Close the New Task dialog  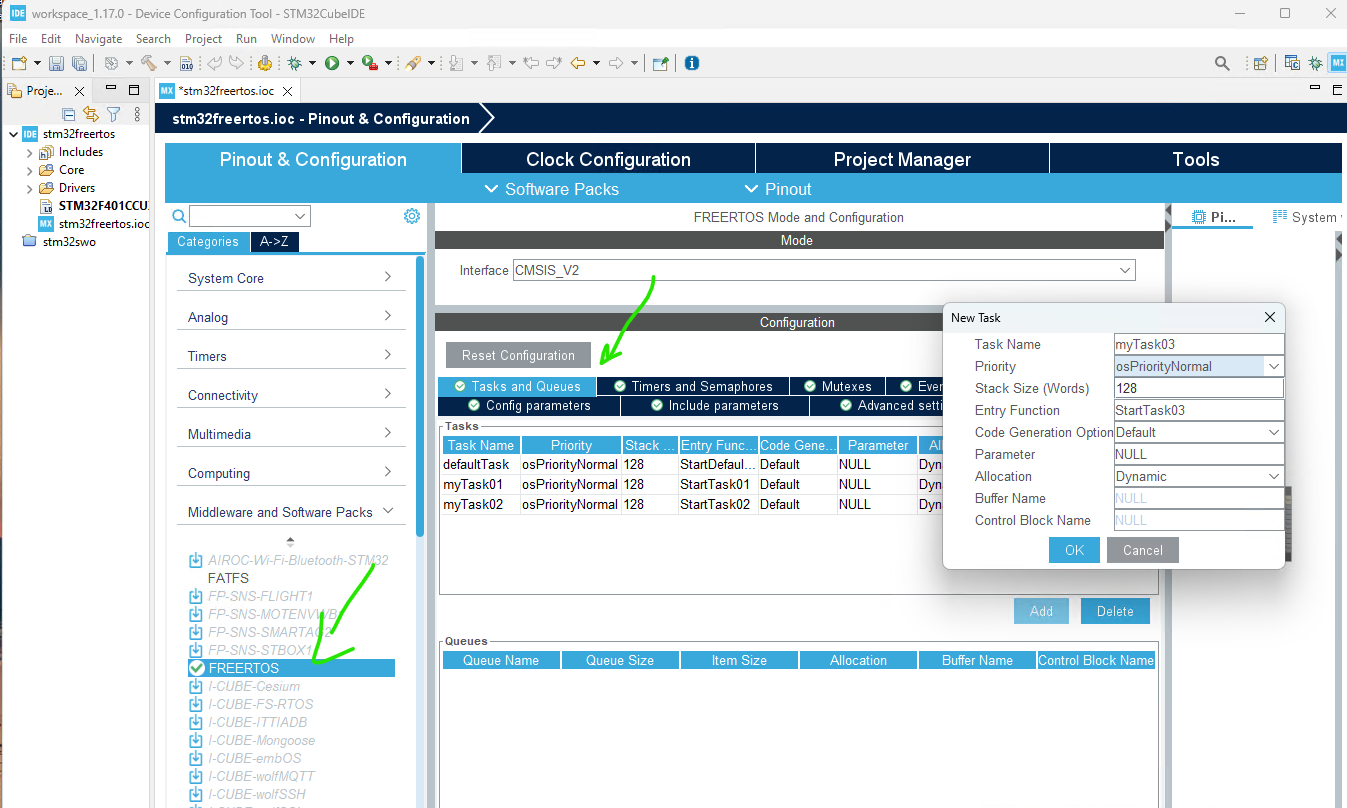pos(1269,318)
